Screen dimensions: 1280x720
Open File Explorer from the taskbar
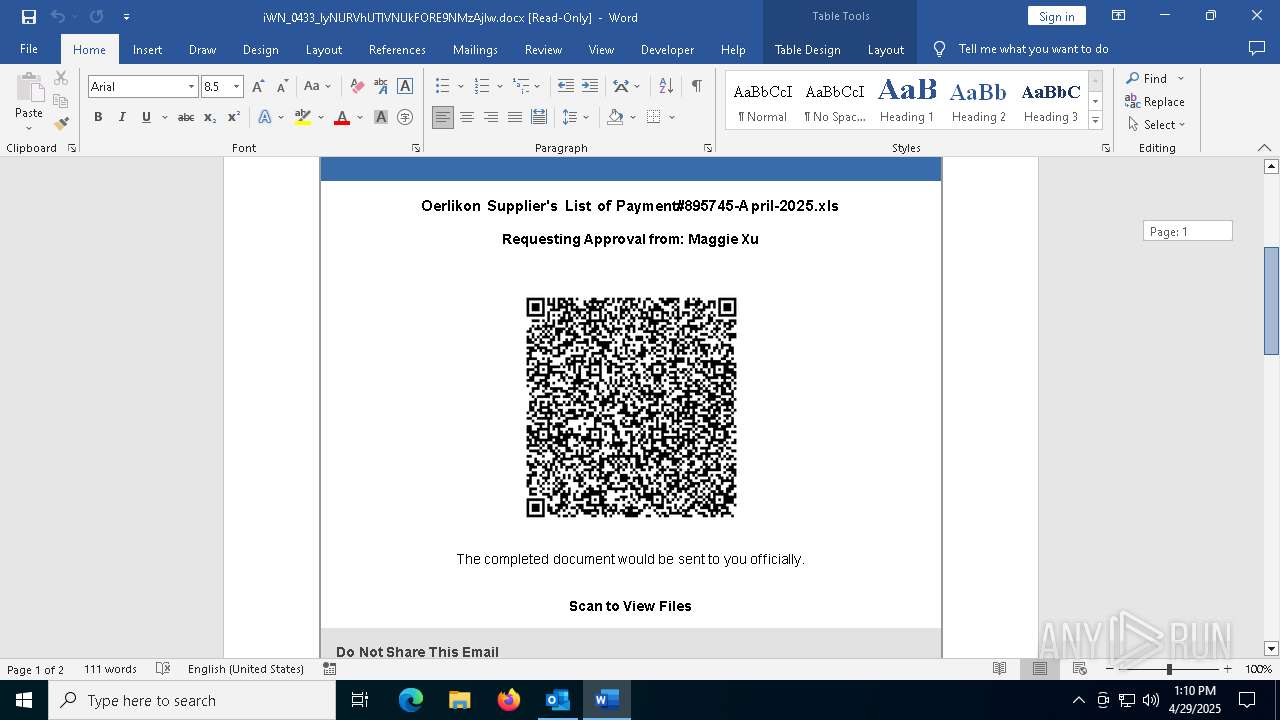tap(460, 700)
